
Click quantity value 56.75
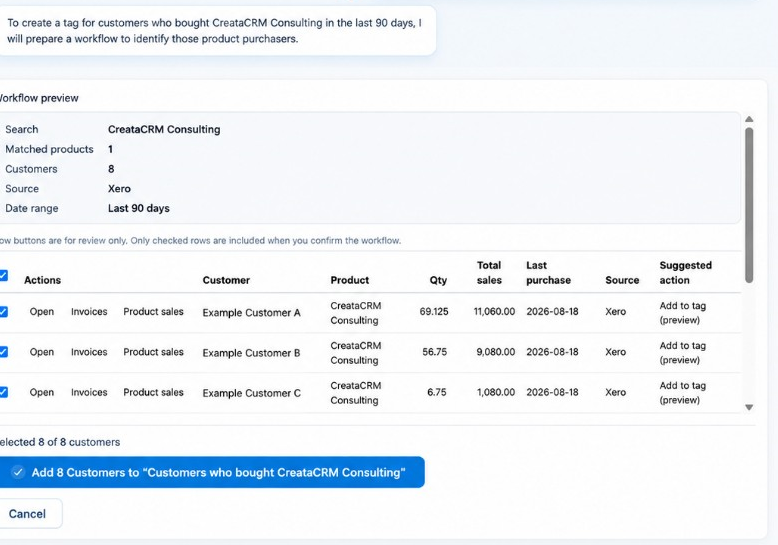[x=435, y=352]
